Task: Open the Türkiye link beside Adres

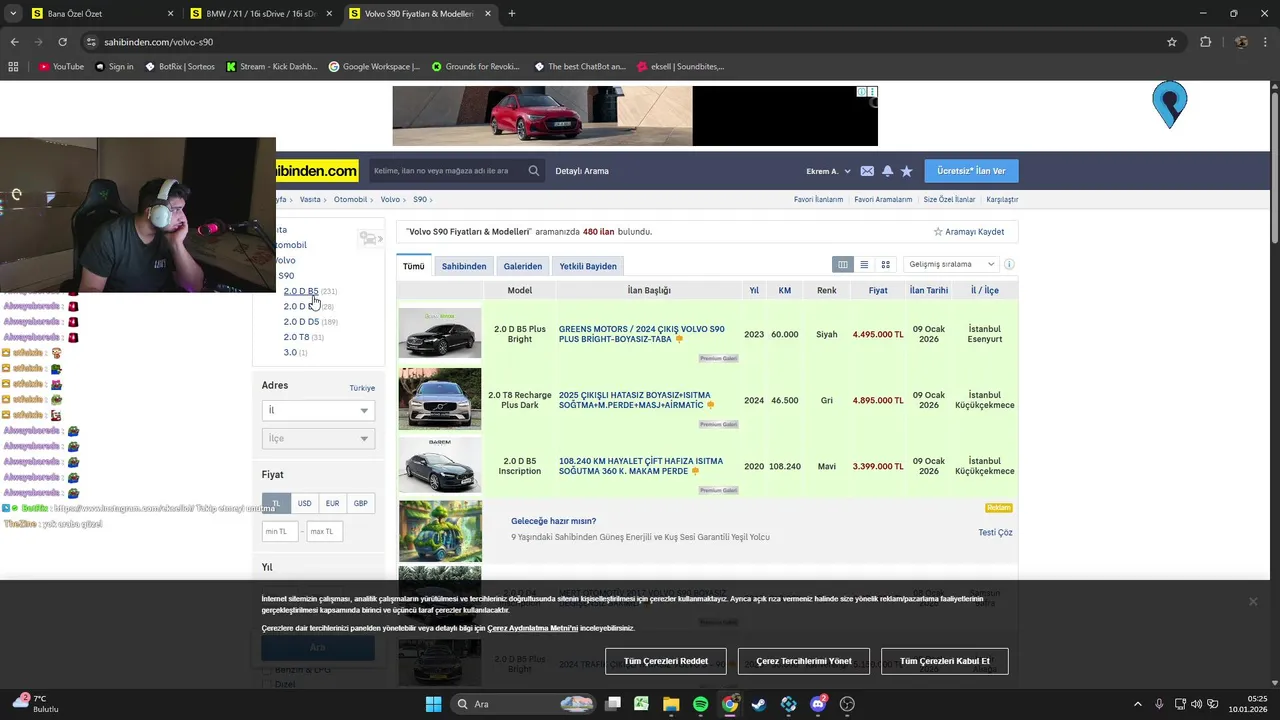Action: [x=362, y=388]
